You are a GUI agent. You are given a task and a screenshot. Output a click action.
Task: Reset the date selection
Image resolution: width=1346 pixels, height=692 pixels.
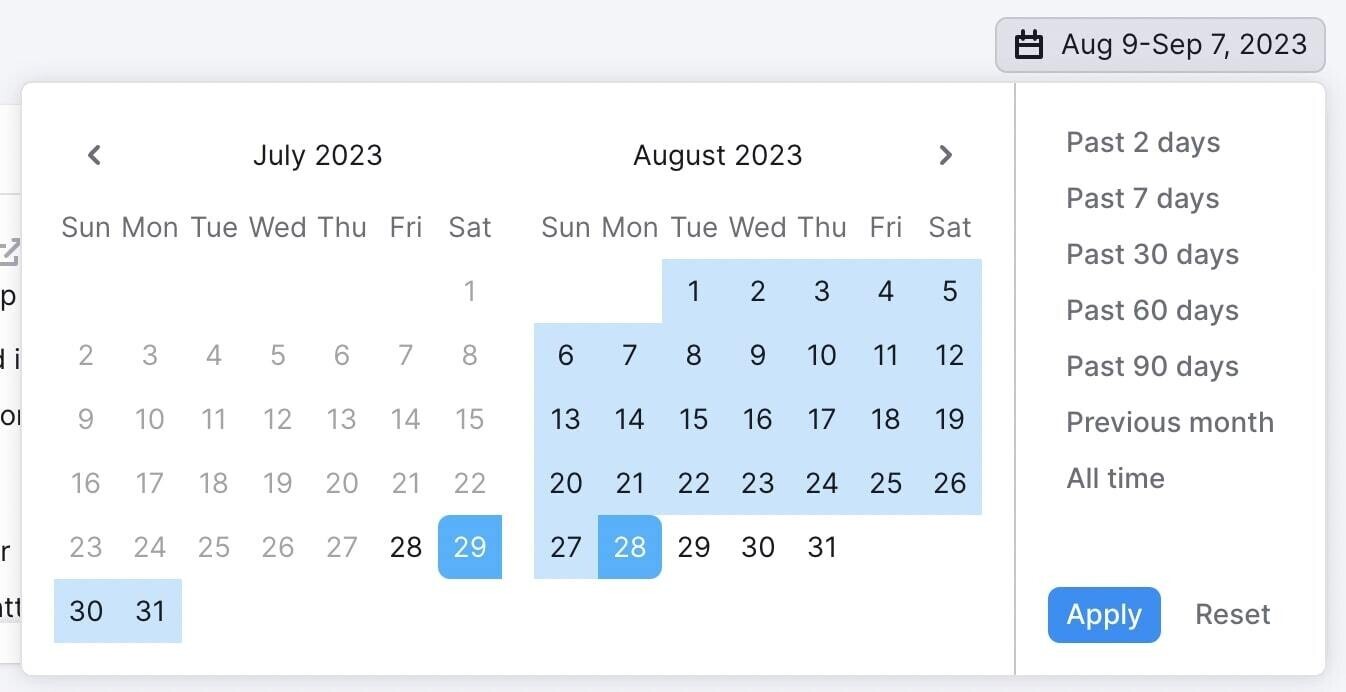tap(1232, 614)
